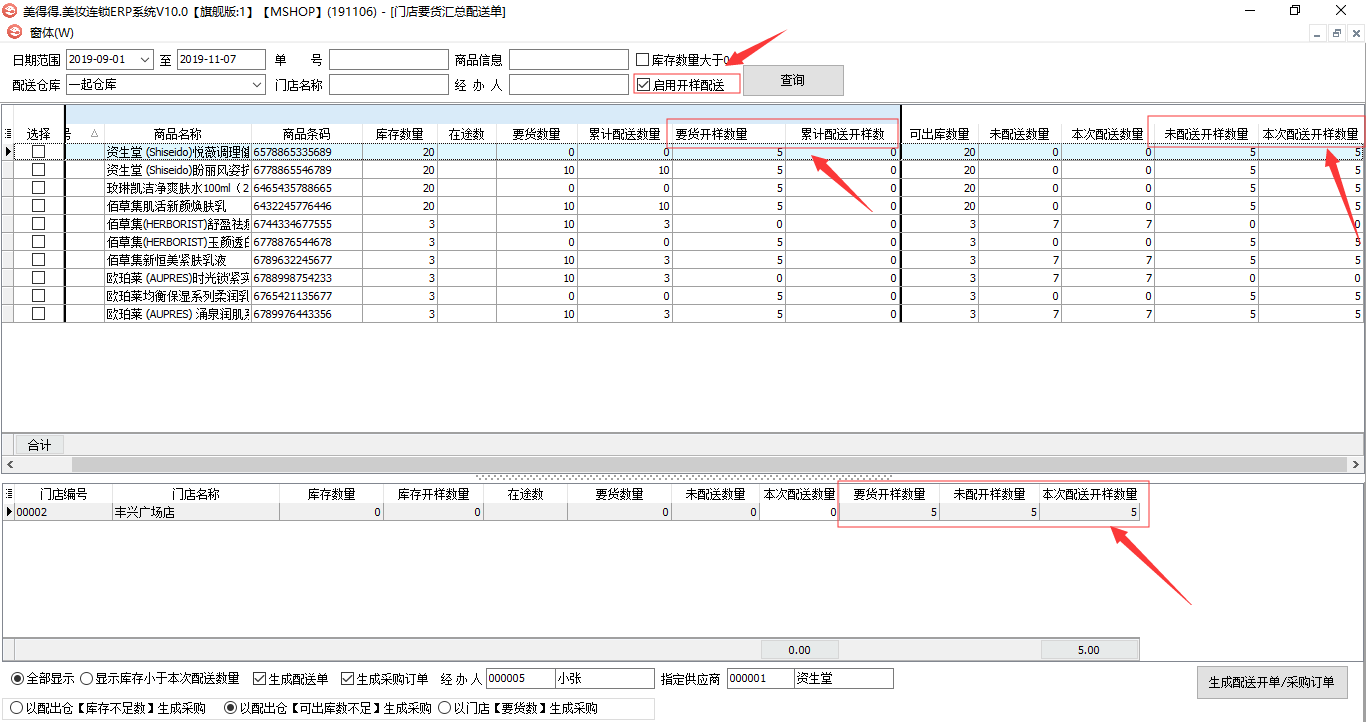Click grid corner selector icon in bottom table
The width and height of the screenshot is (1366, 722).
click(8, 494)
